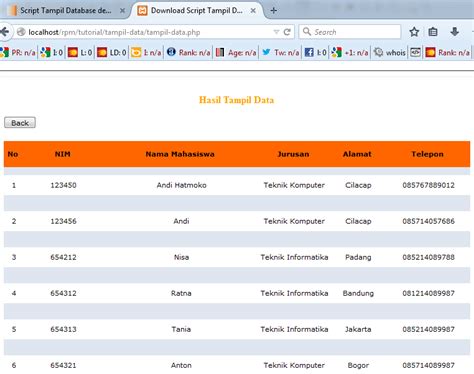
Task: Open a new tab with the plus button
Action: [x=274, y=10]
